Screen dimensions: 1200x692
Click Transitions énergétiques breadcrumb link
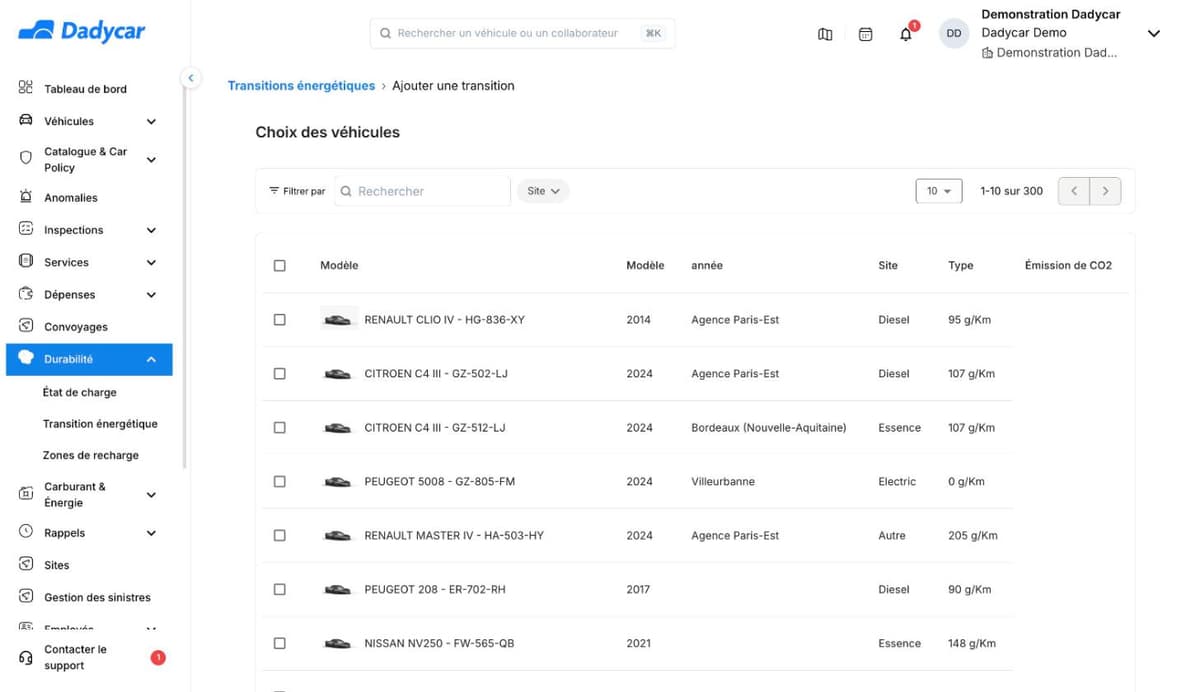coord(301,86)
